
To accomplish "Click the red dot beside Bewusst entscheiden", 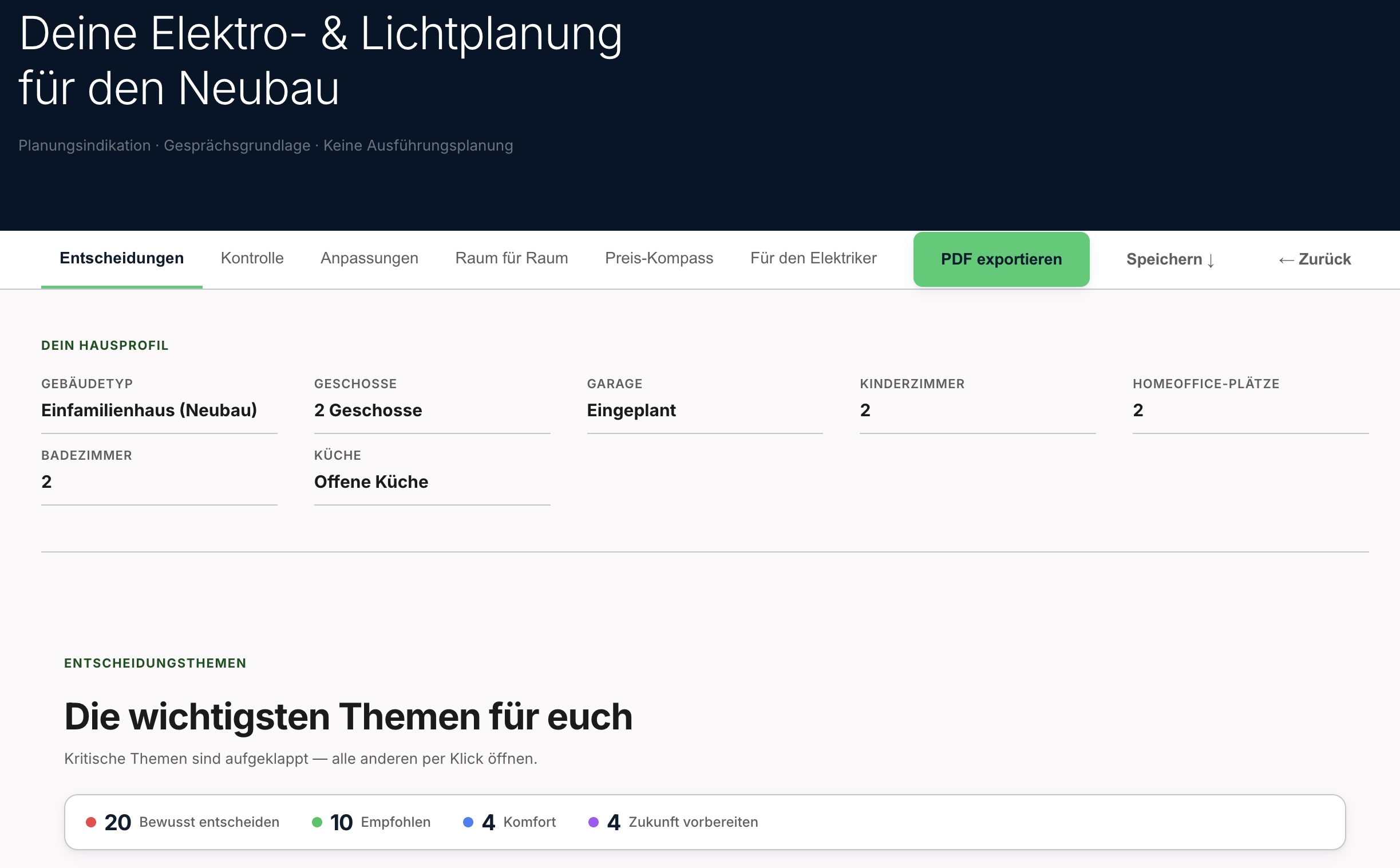I will click(x=90, y=823).
